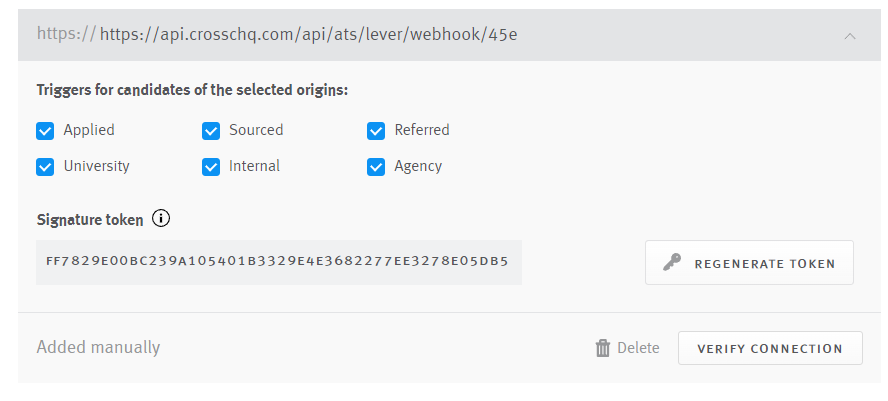Click the signature token value field
Viewport: 888px width, 401px height.
point(279,262)
